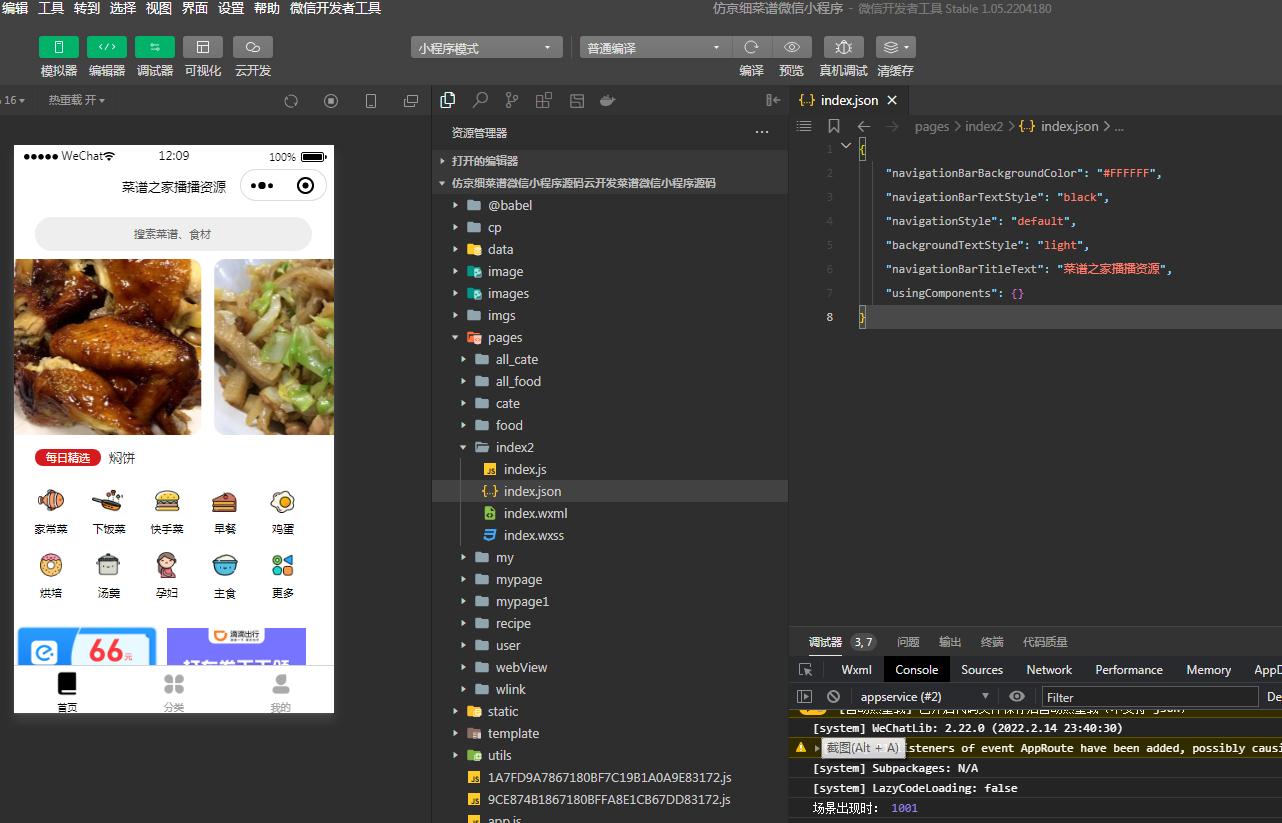Click the clear console icon
This screenshot has width=1282, height=823.
point(833,696)
